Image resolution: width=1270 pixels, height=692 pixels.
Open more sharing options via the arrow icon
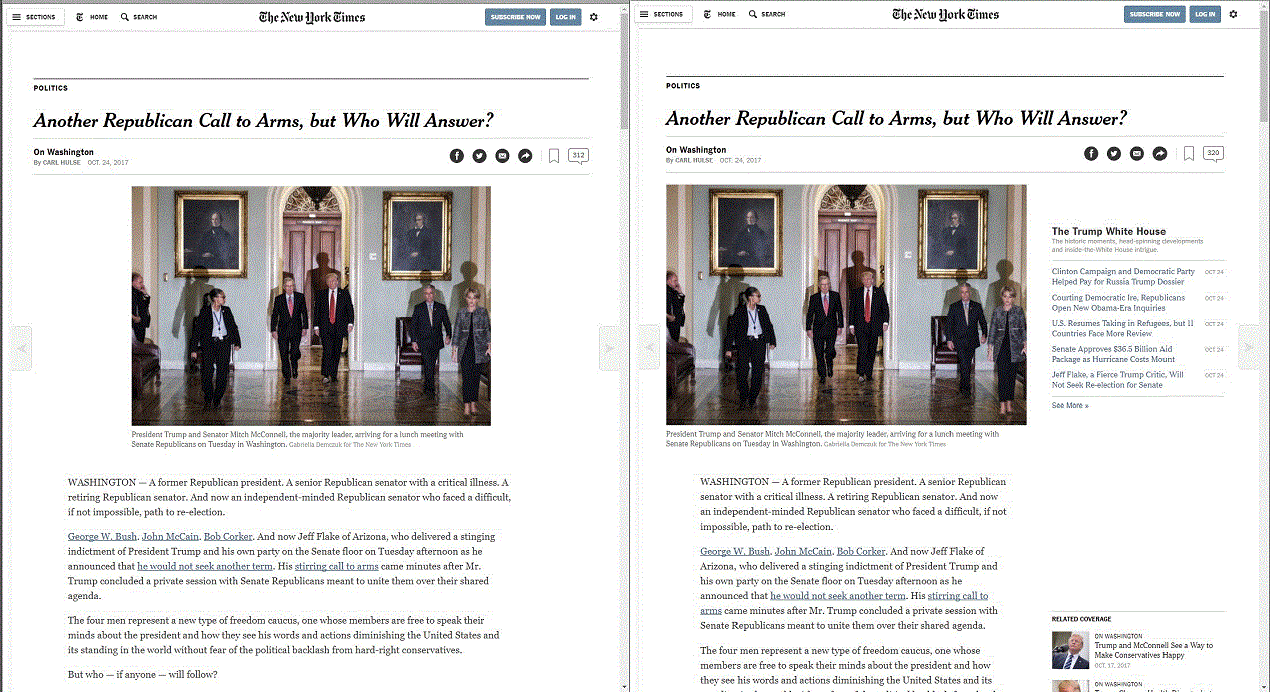[524, 155]
